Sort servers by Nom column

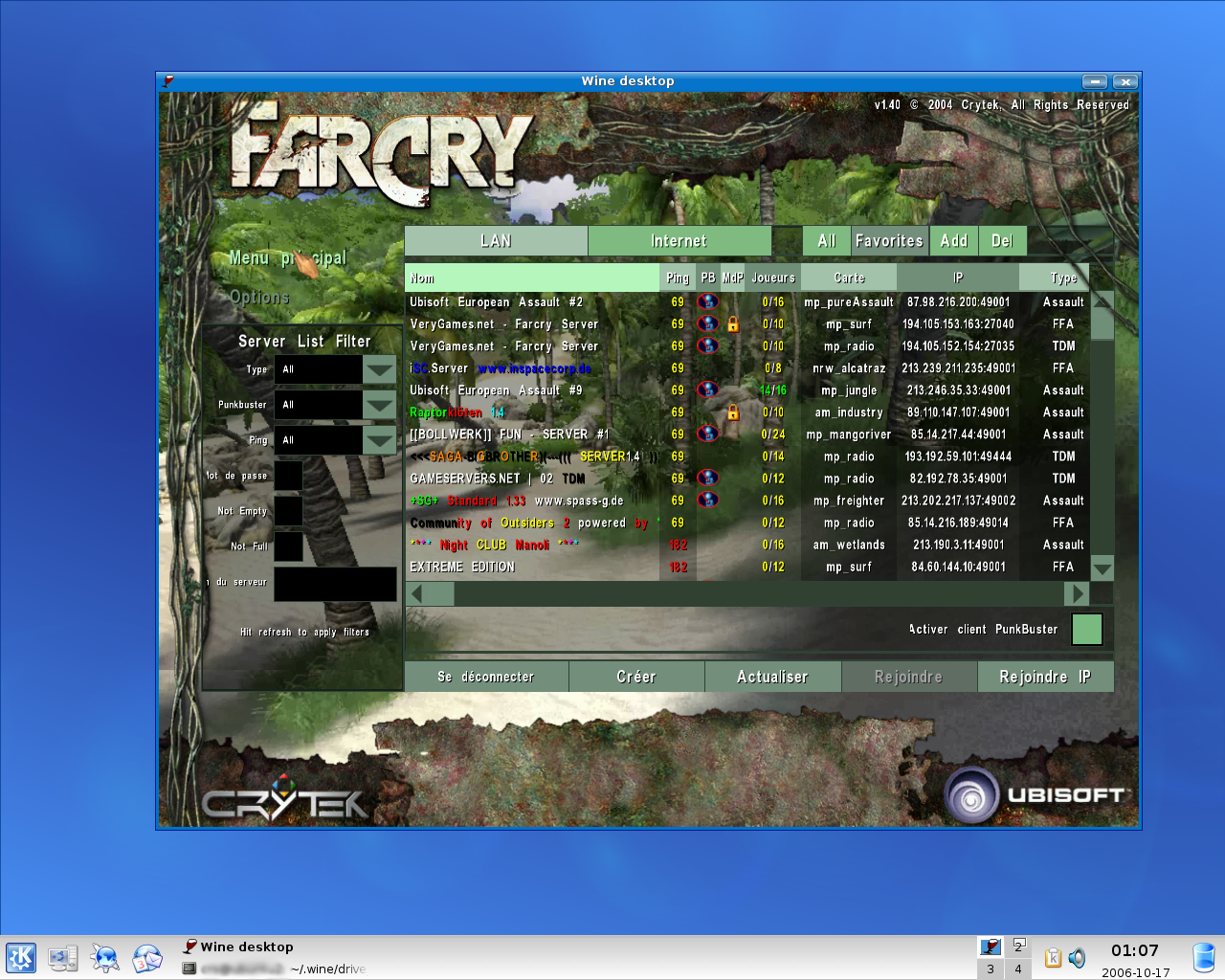[x=532, y=278]
